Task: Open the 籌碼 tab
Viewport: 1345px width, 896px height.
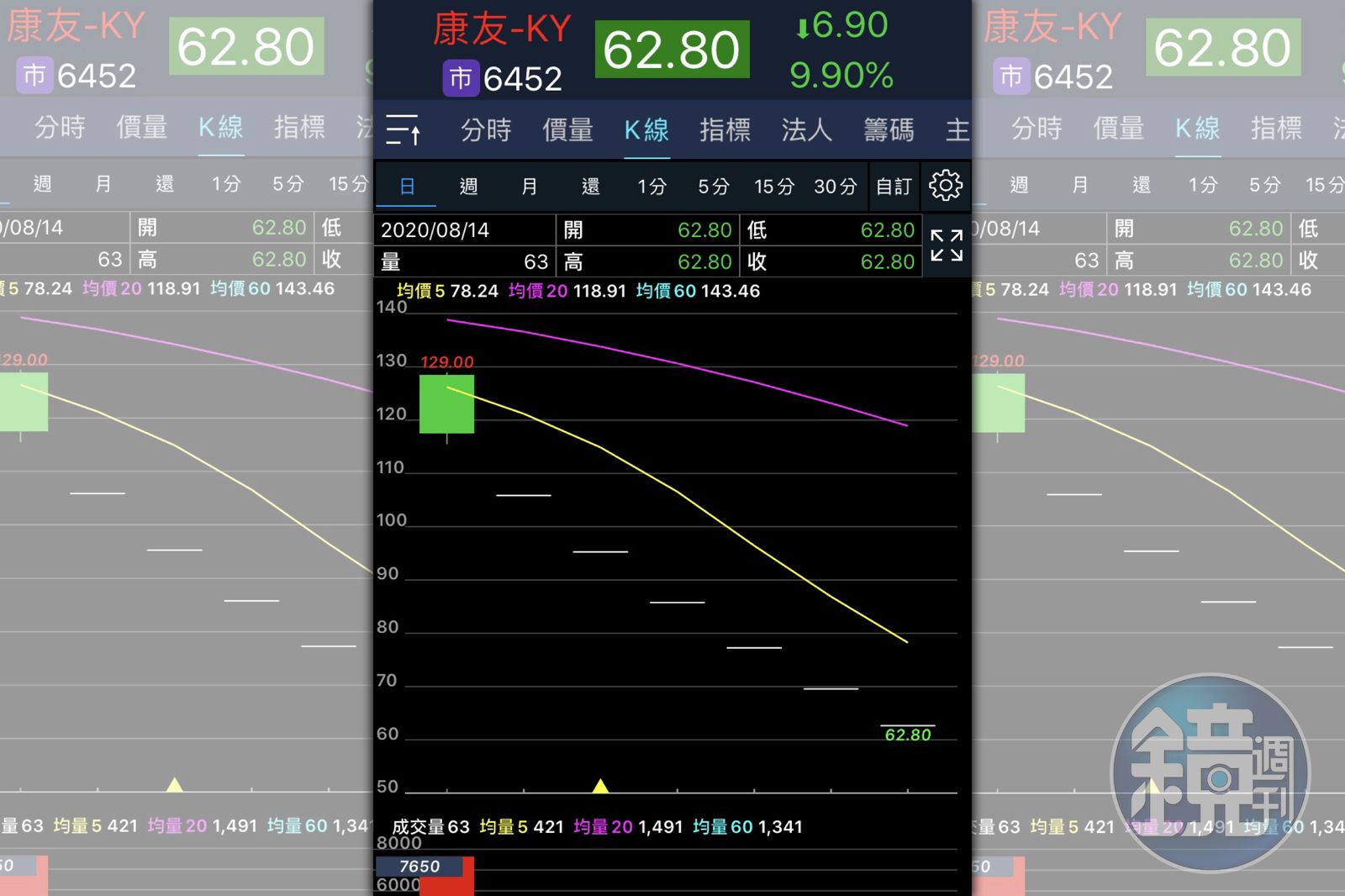Action: click(889, 130)
